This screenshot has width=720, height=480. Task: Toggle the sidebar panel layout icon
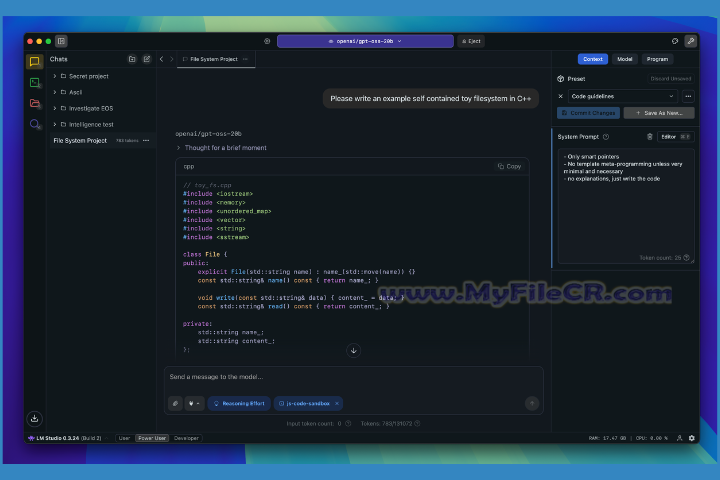point(61,41)
